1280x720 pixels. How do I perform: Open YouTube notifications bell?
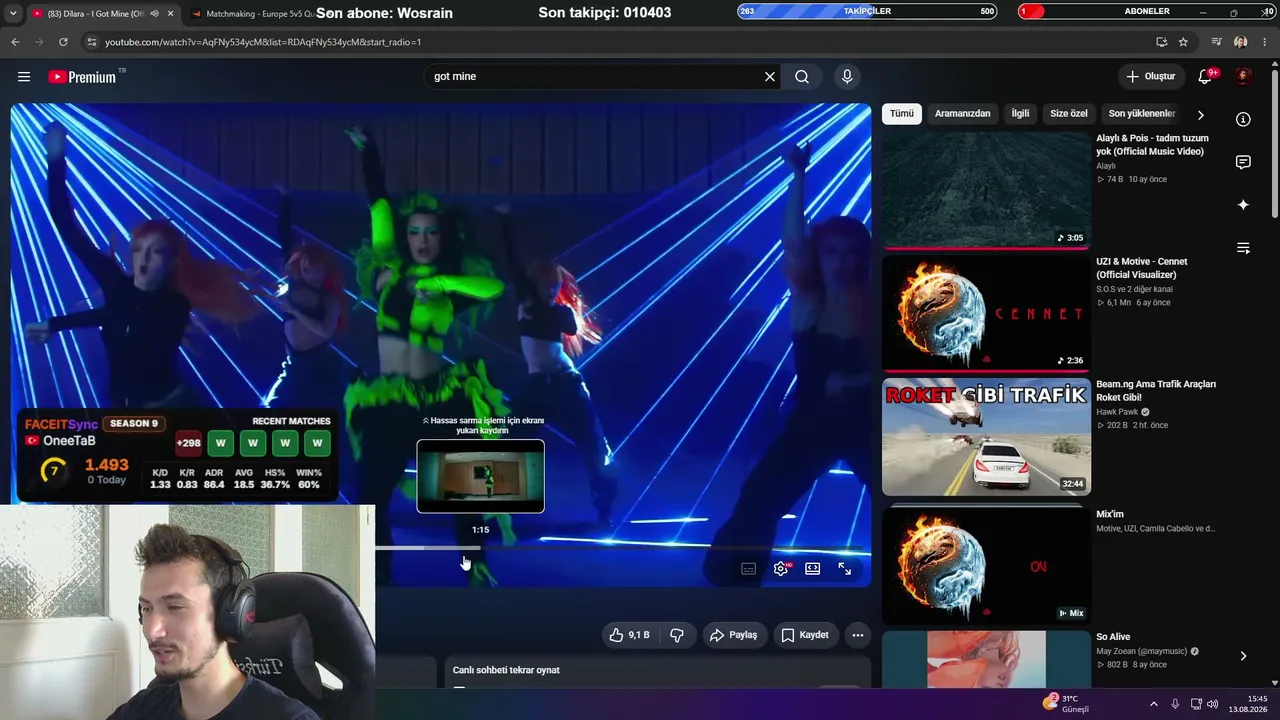[x=1205, y=77]
